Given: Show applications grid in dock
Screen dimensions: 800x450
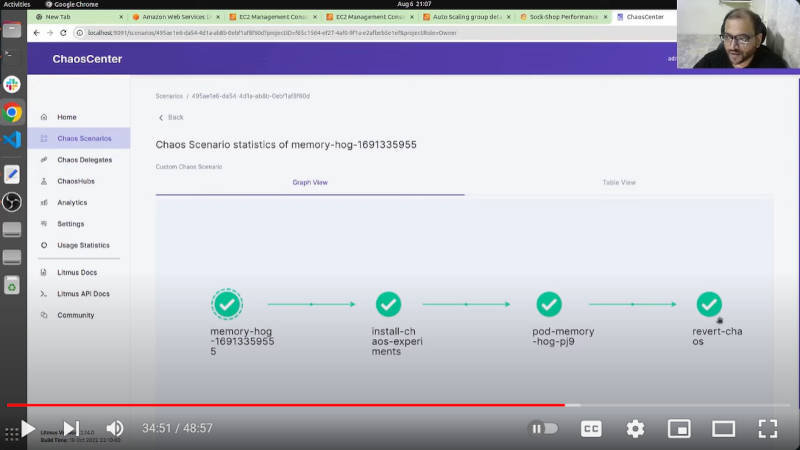Looking at the screenshot, I should (11, 435).
